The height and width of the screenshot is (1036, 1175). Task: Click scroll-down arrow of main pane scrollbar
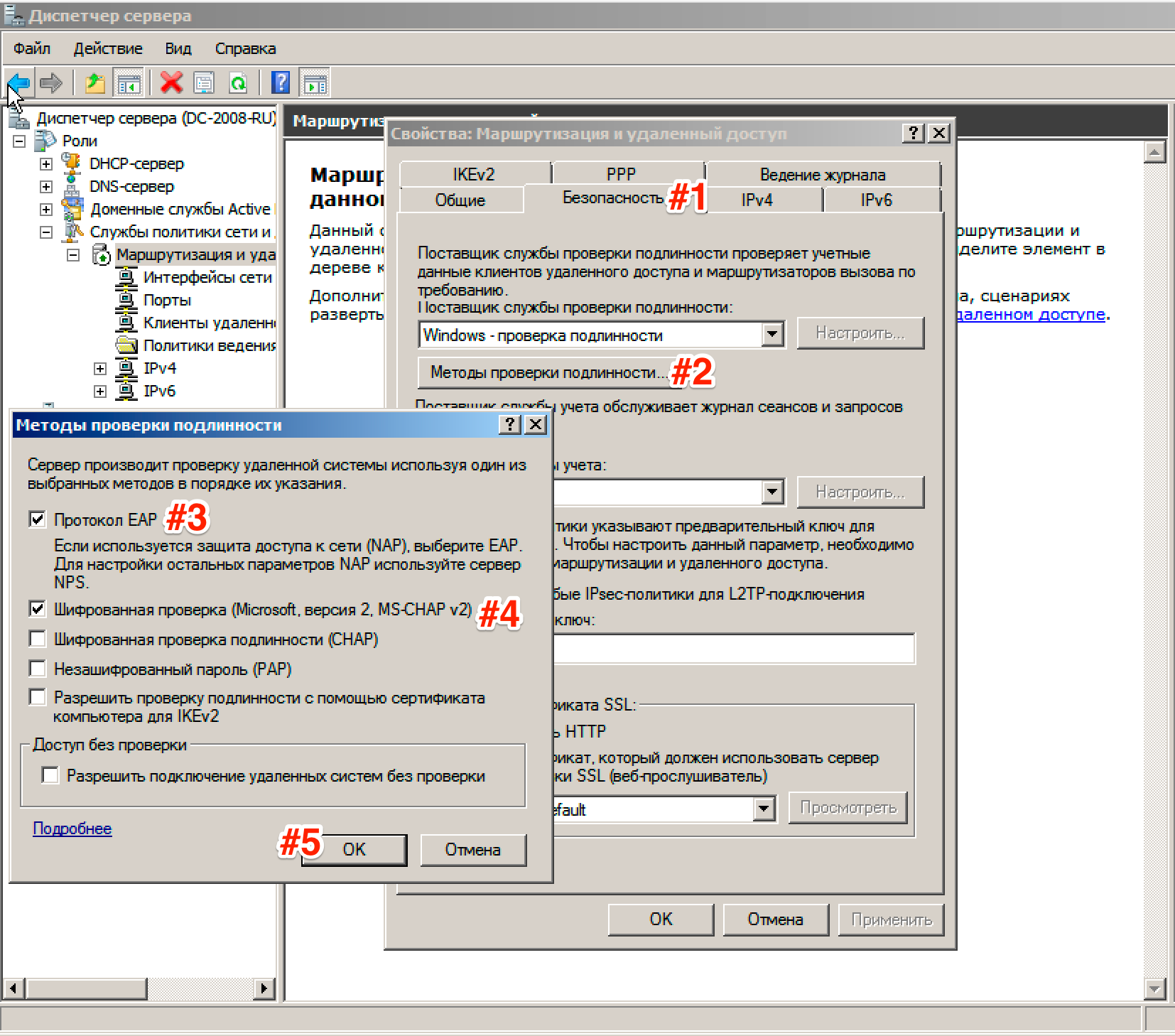click(1155, 988)
